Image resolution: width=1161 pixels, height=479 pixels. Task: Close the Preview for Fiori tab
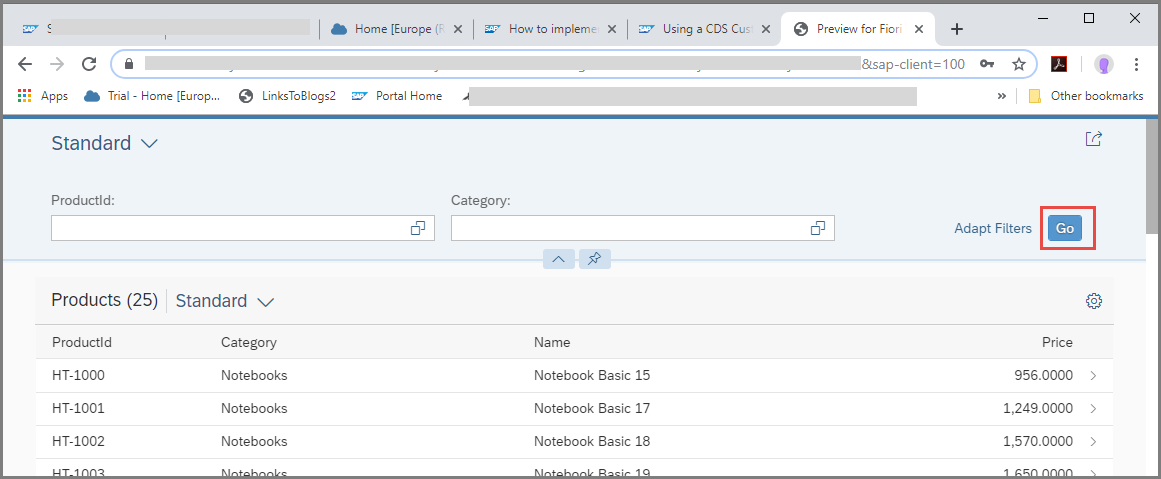tap(919, 29)
